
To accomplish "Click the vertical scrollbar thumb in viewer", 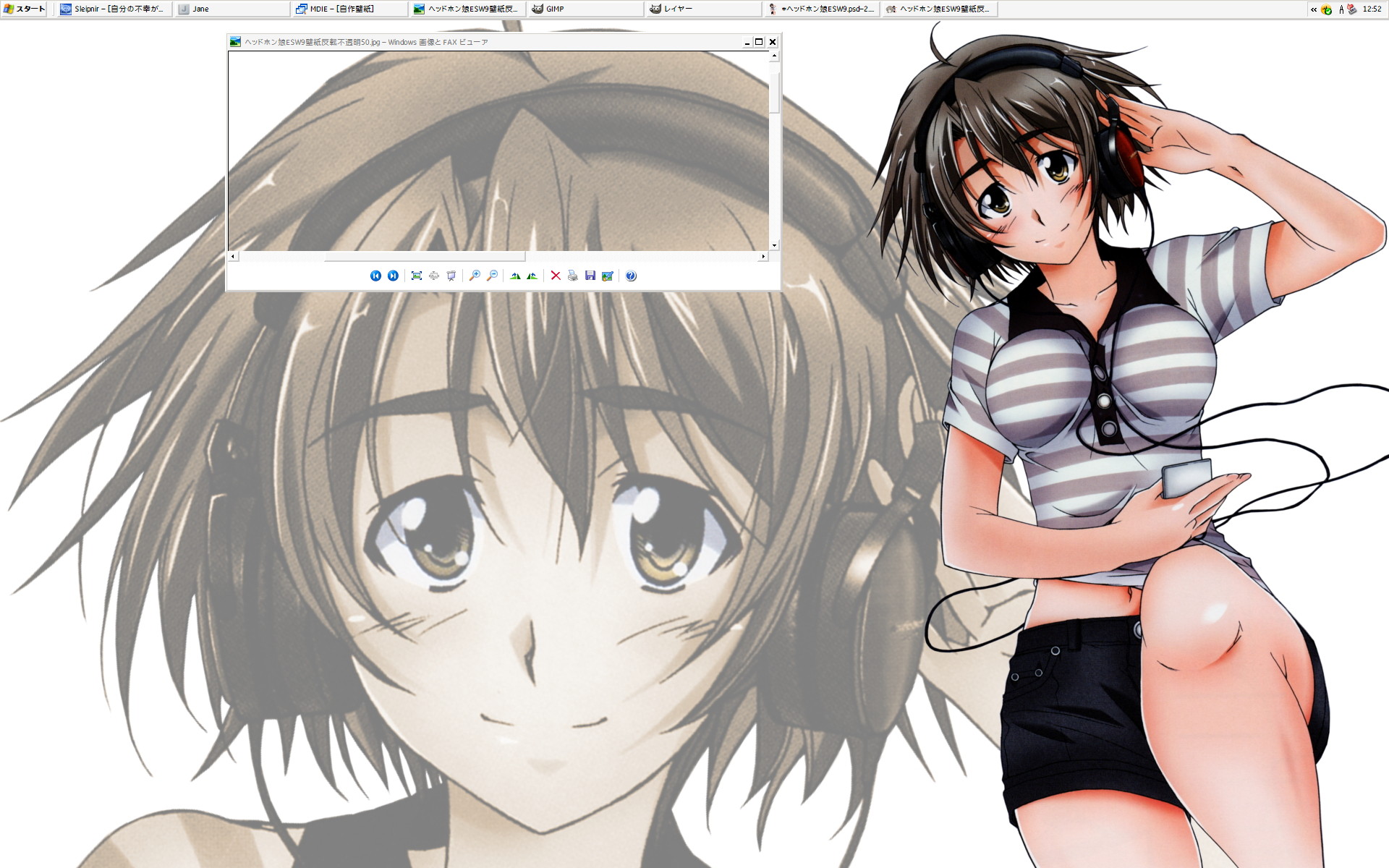I will (x=774, y=92).
